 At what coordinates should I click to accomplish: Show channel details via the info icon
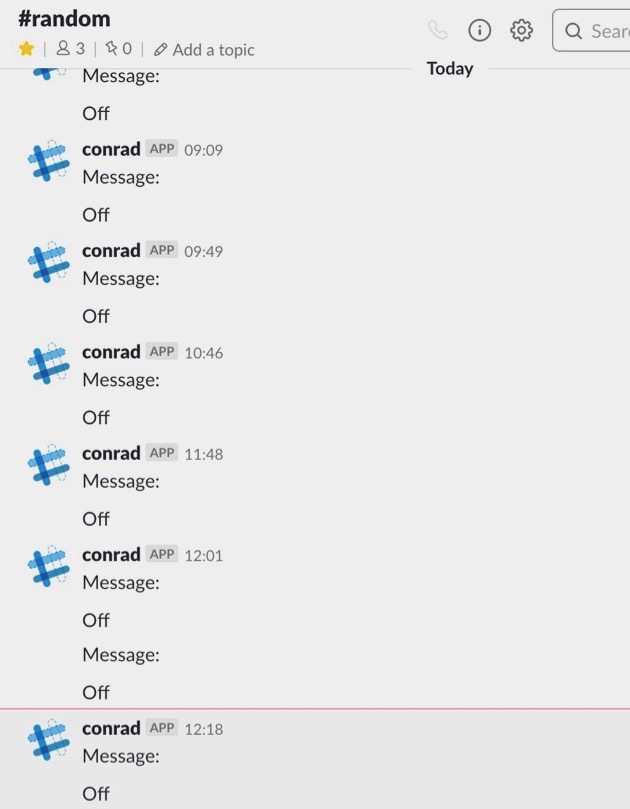click(479, 30)
